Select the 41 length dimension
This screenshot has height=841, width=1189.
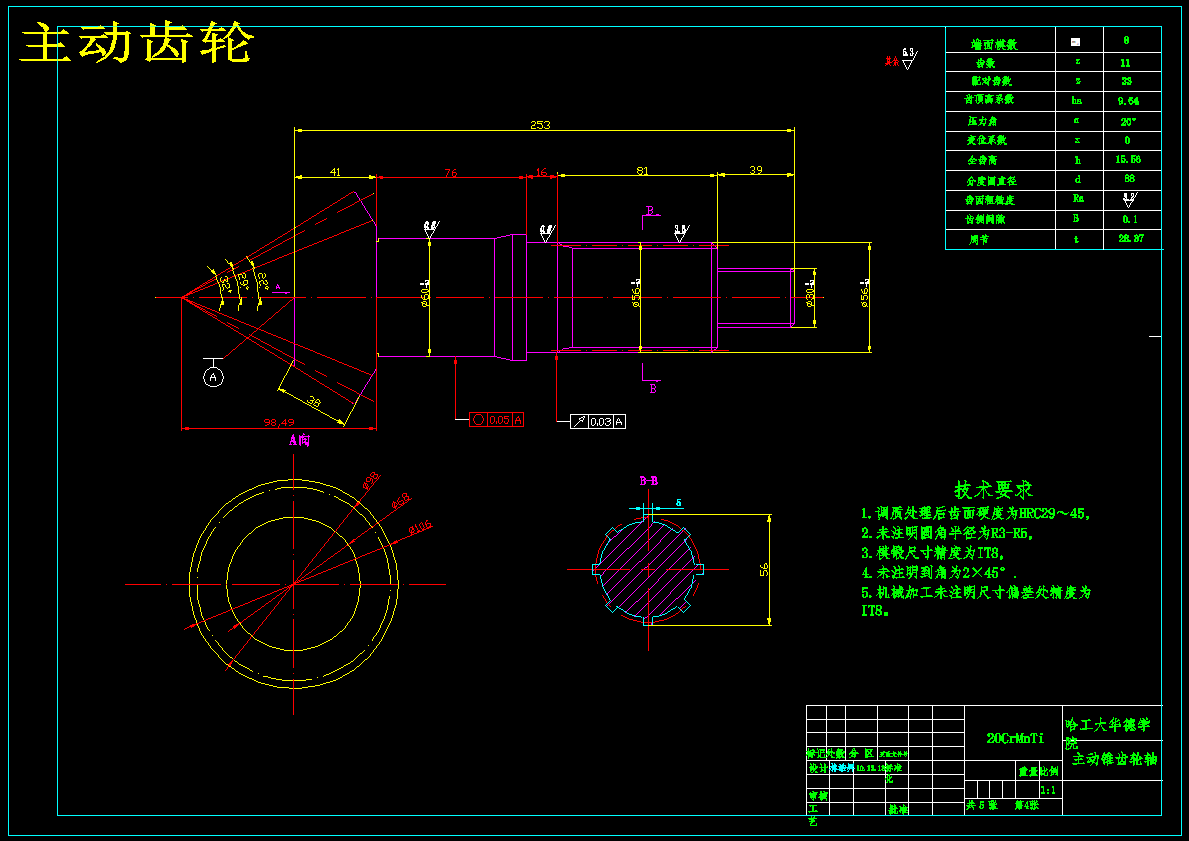coord(335,172)
